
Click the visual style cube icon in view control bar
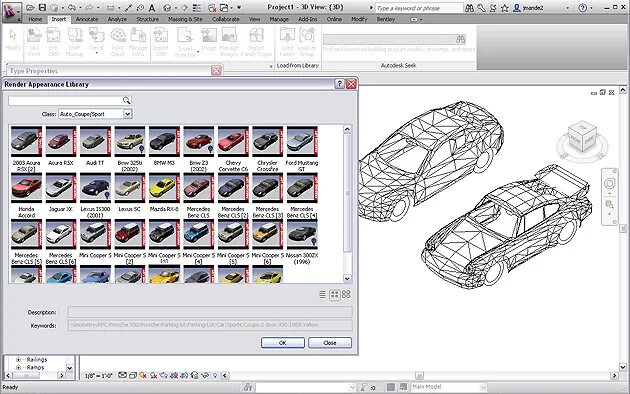click(x=133, y=375)
